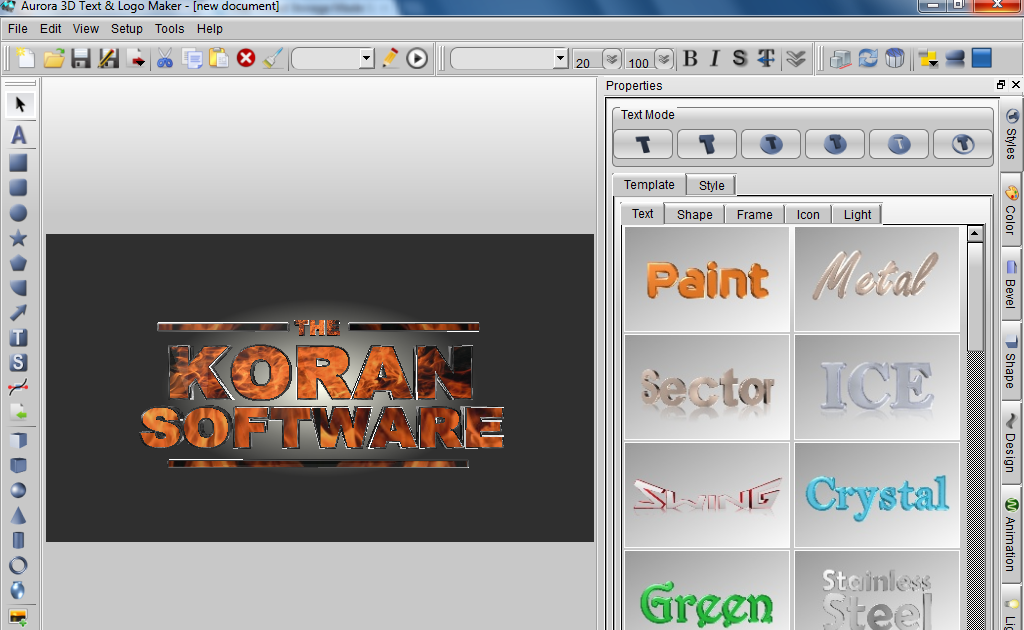The image size is (1024, 630).
Task: Add a star shape
Action: [18, 238]
